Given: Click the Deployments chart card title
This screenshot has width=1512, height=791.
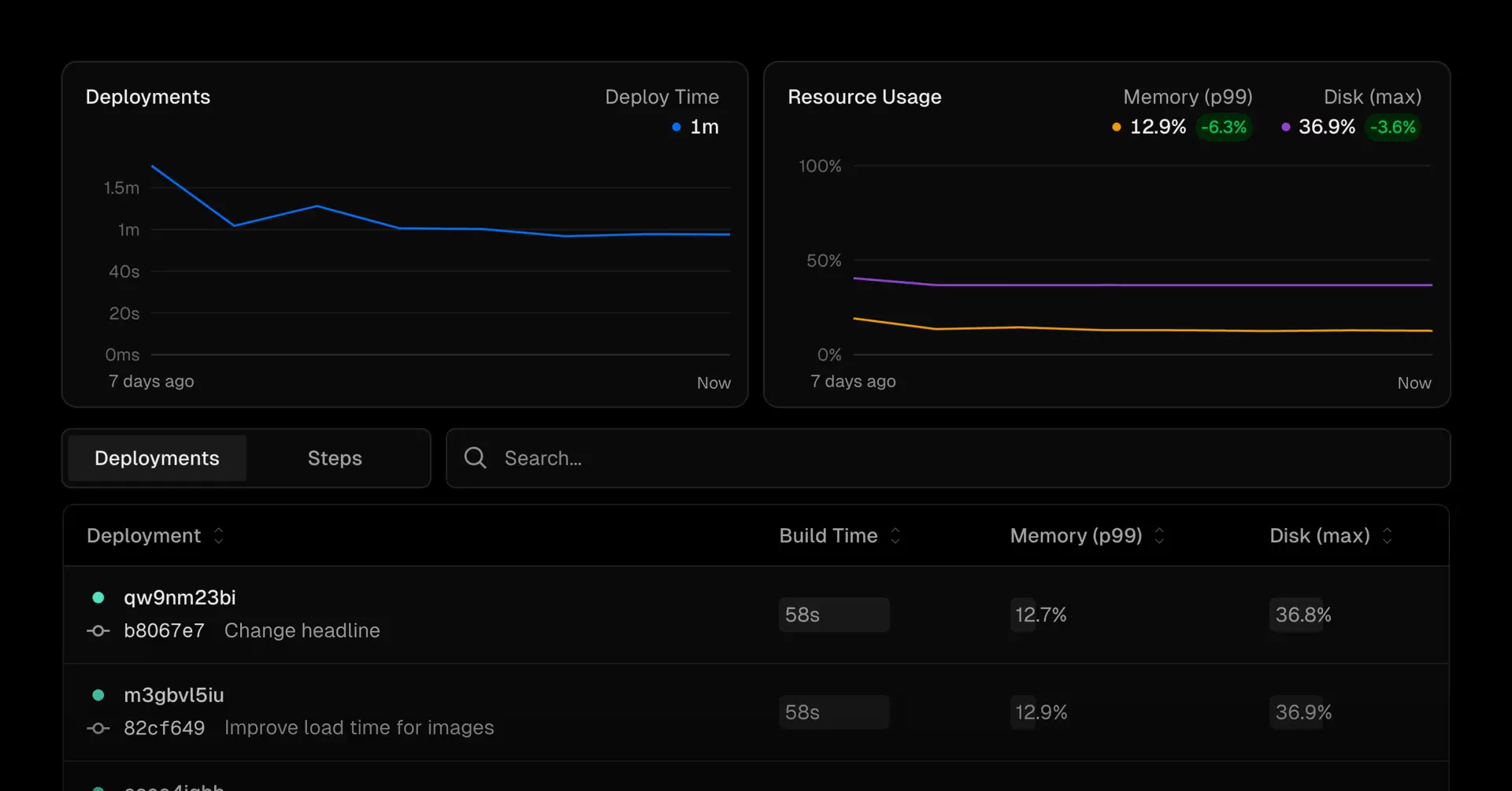Looking at the screenshot, I should point(148,97).
